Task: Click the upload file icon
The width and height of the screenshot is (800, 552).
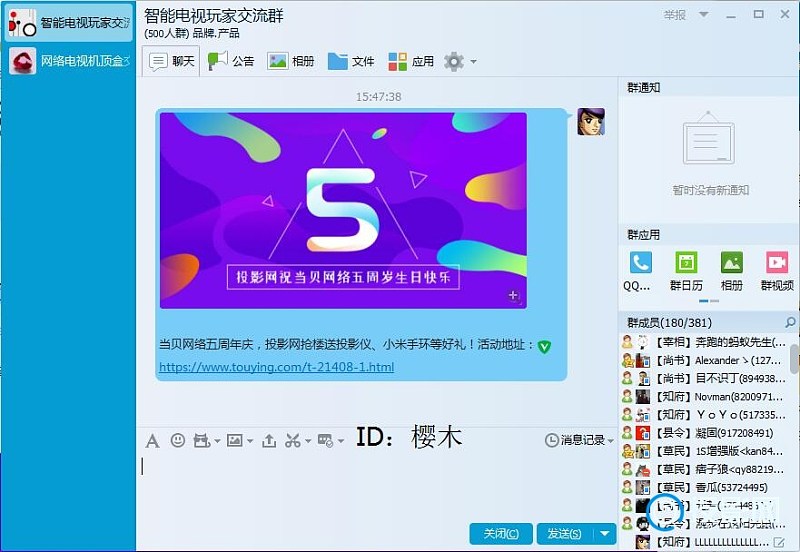Action: coord(269,440)
